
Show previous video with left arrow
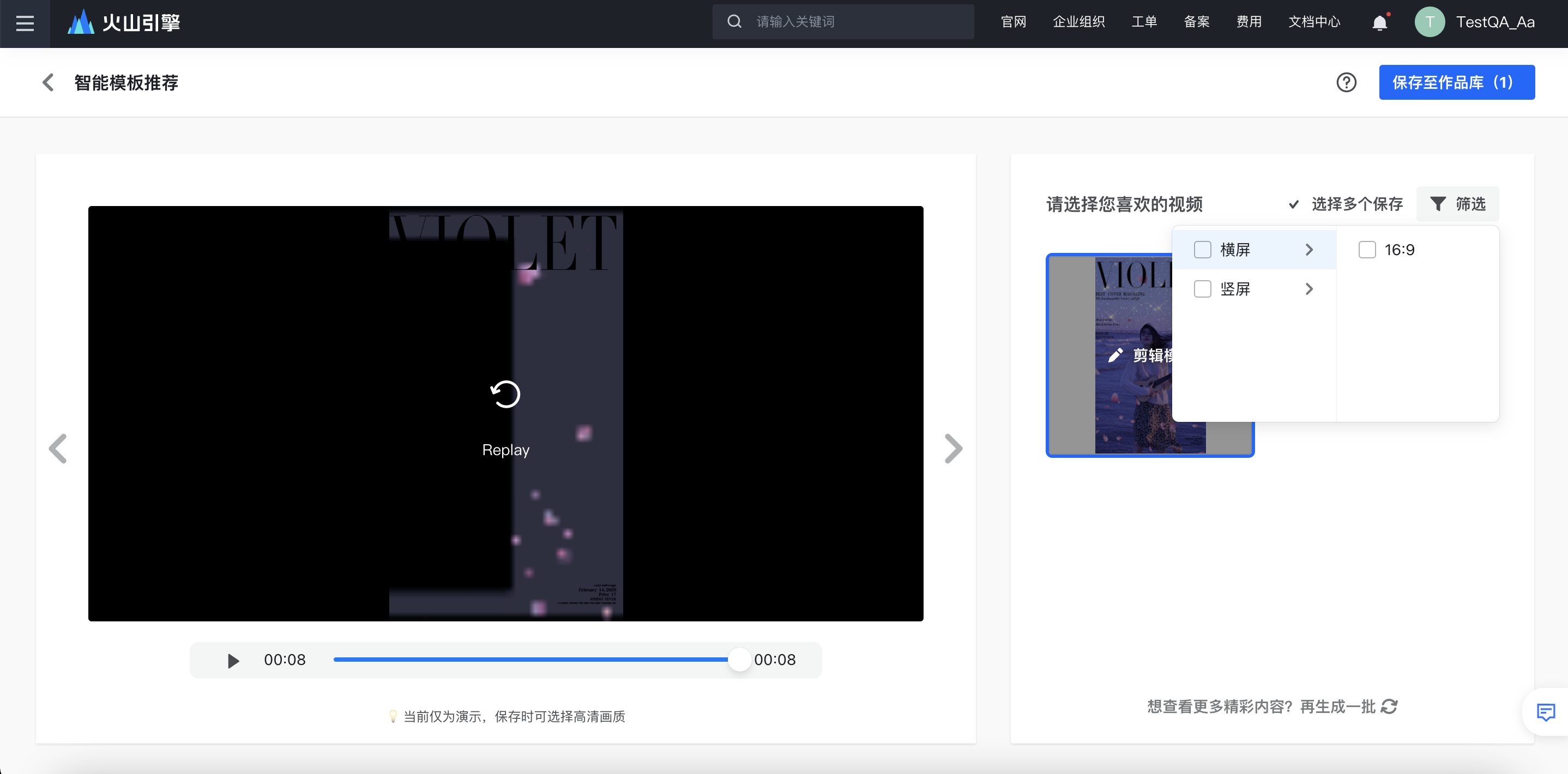pyautogui.click(x=58, y=449)
